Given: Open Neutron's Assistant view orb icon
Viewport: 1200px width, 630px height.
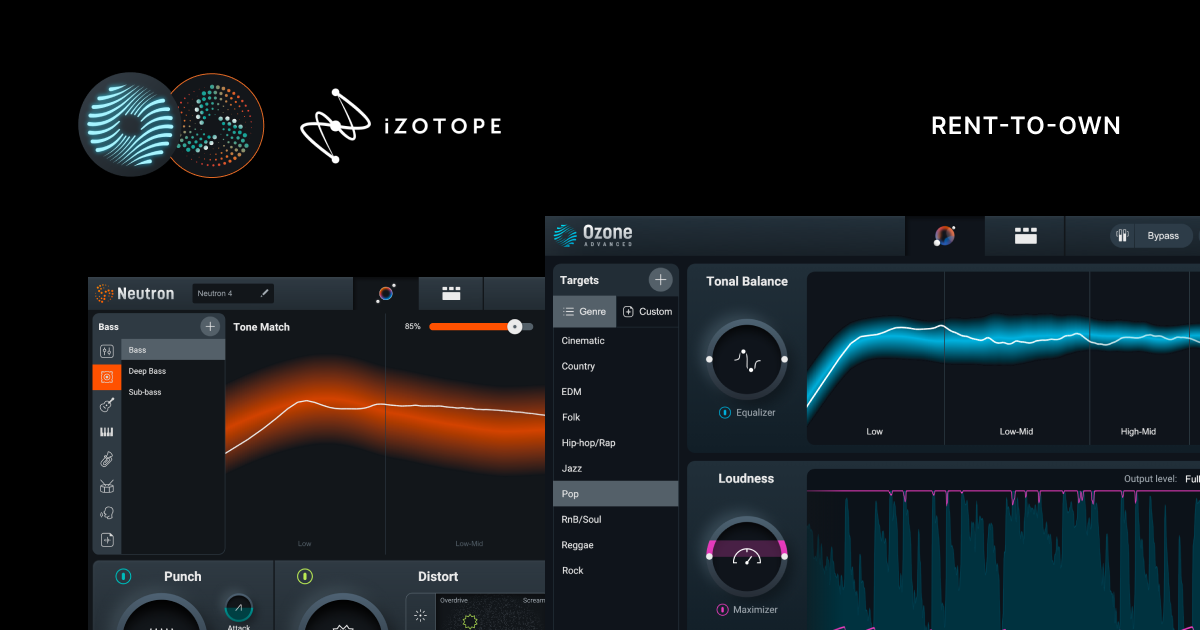Looking at the screenshot, I should (386, 293).
